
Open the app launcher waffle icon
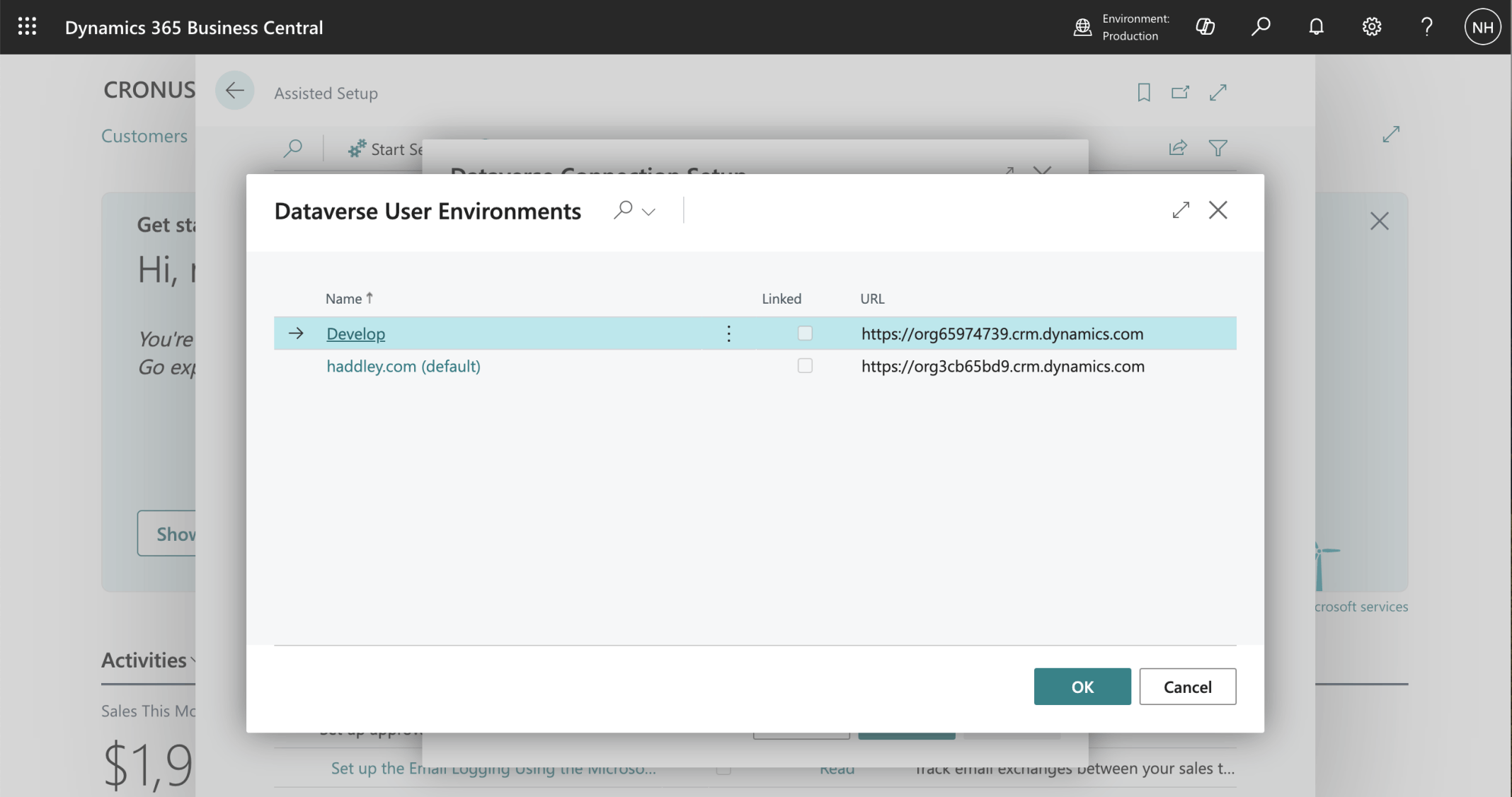(x=27, y=27)
